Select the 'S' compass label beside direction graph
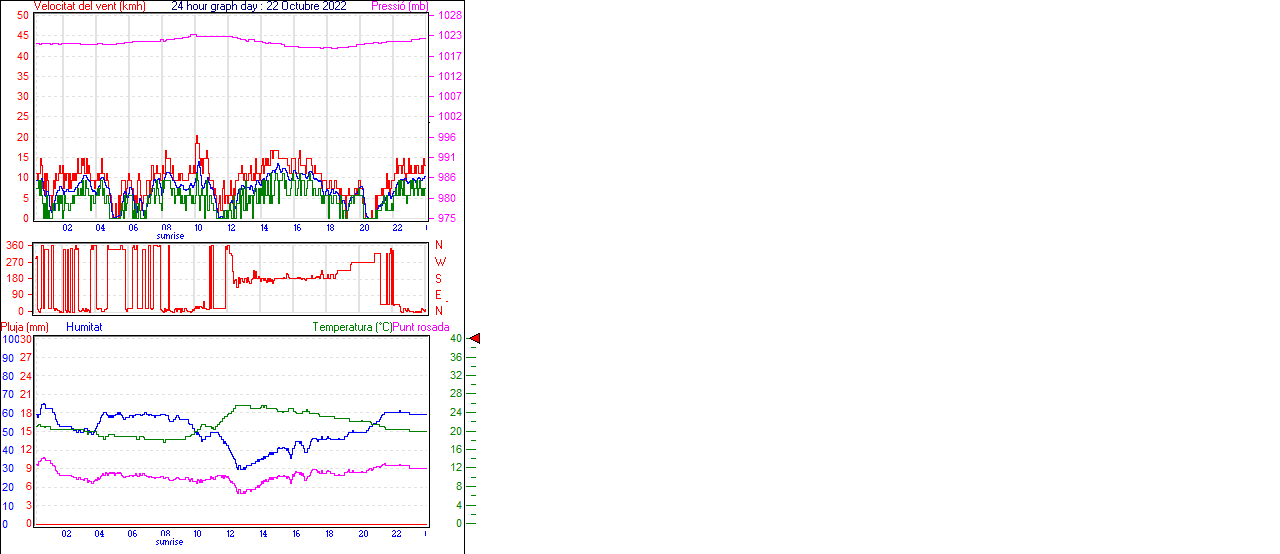This screenshot has width=1280, height=554. tap(438, 278)
